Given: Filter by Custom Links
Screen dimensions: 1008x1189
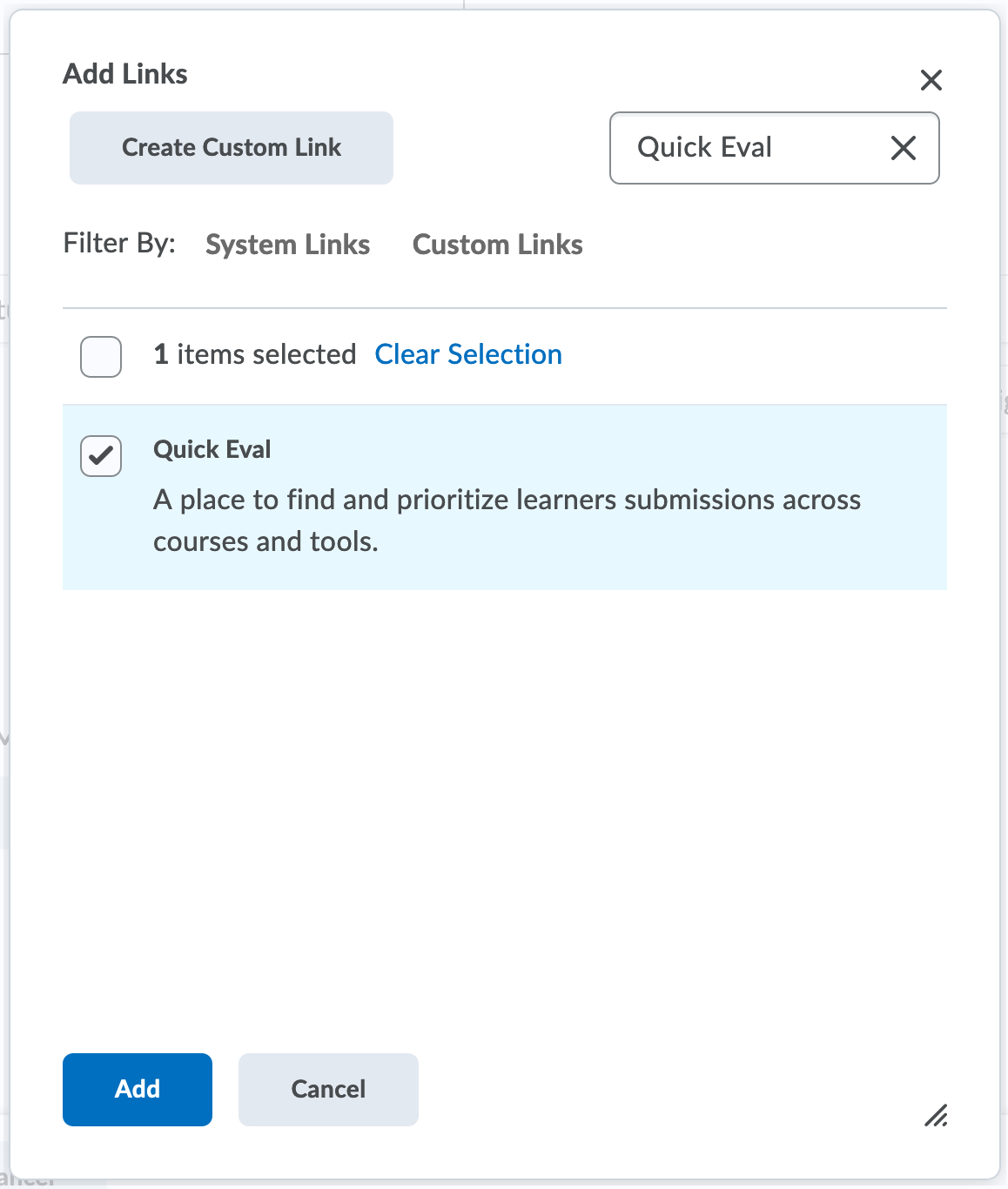Looking at the screenshot, I should 497,245.
